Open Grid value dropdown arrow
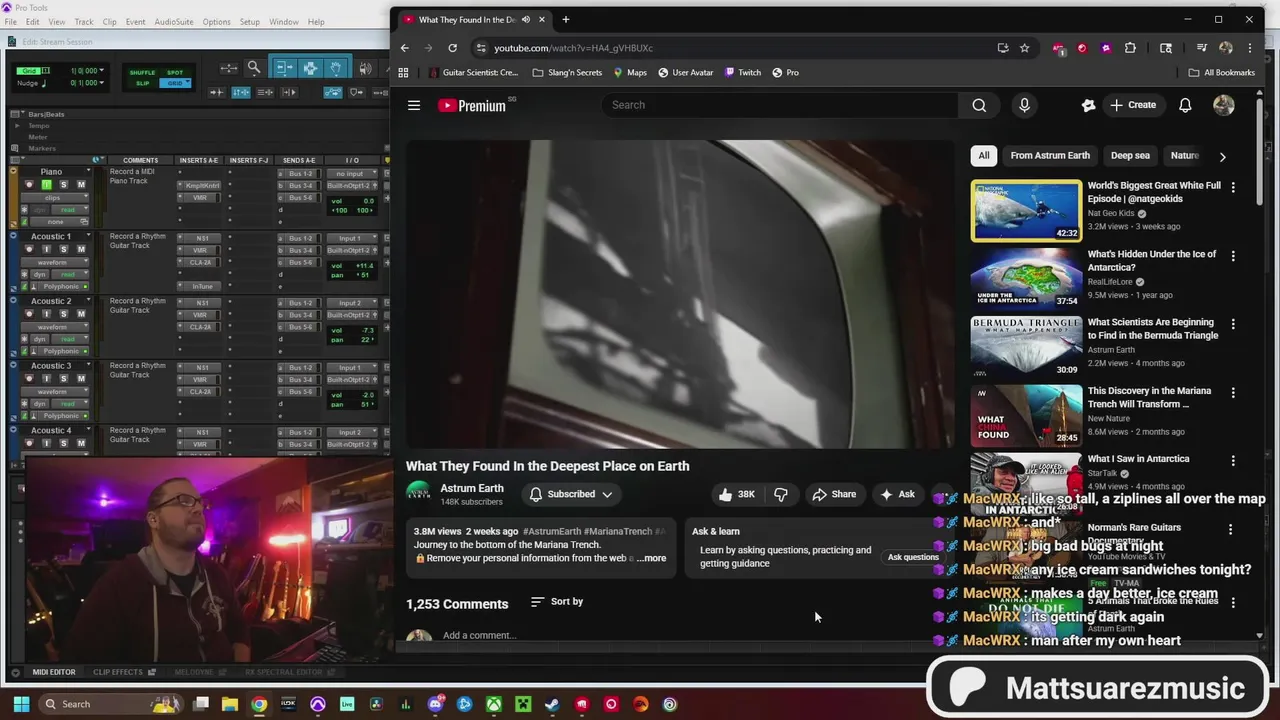 pyautogui.click(x=103, y=71)
